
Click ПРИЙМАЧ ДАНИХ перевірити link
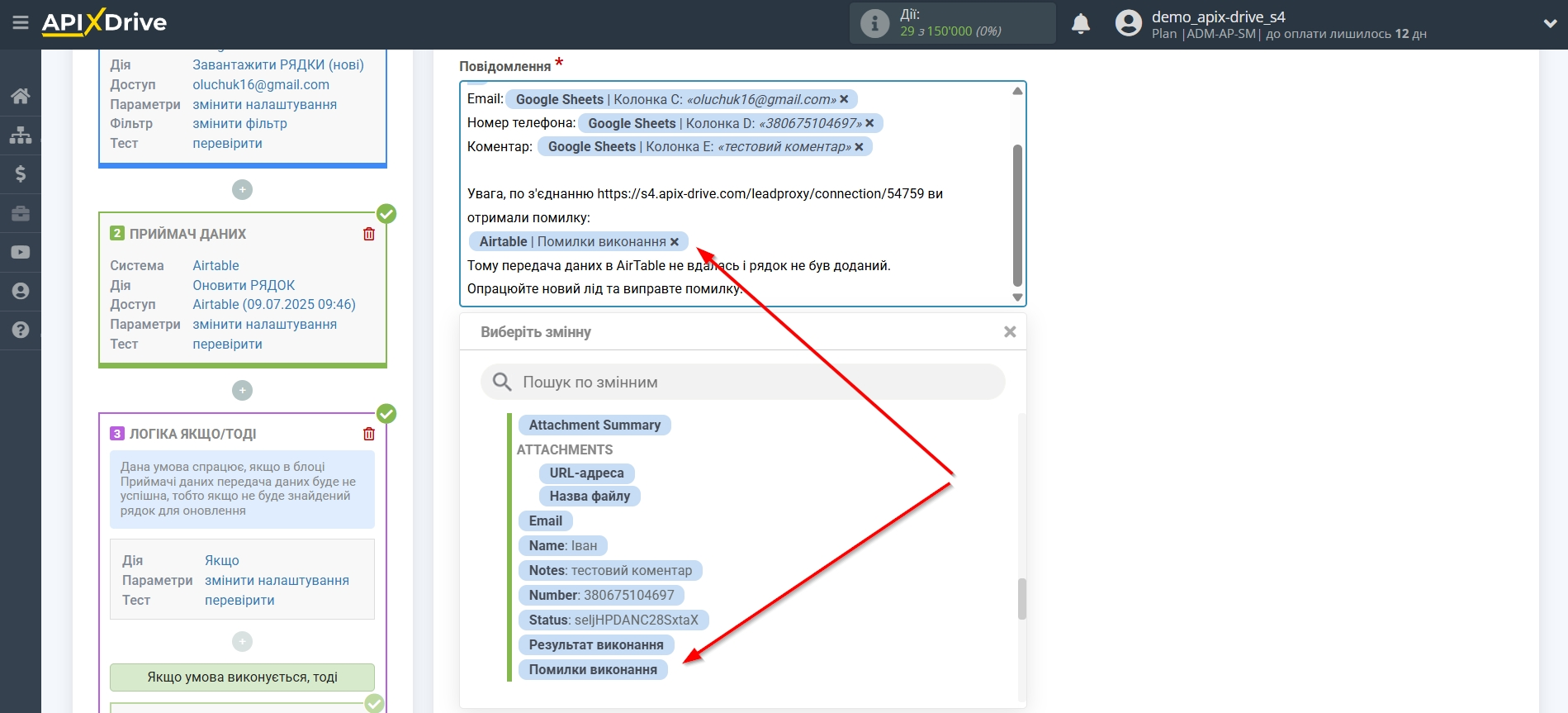click(228, 344)
